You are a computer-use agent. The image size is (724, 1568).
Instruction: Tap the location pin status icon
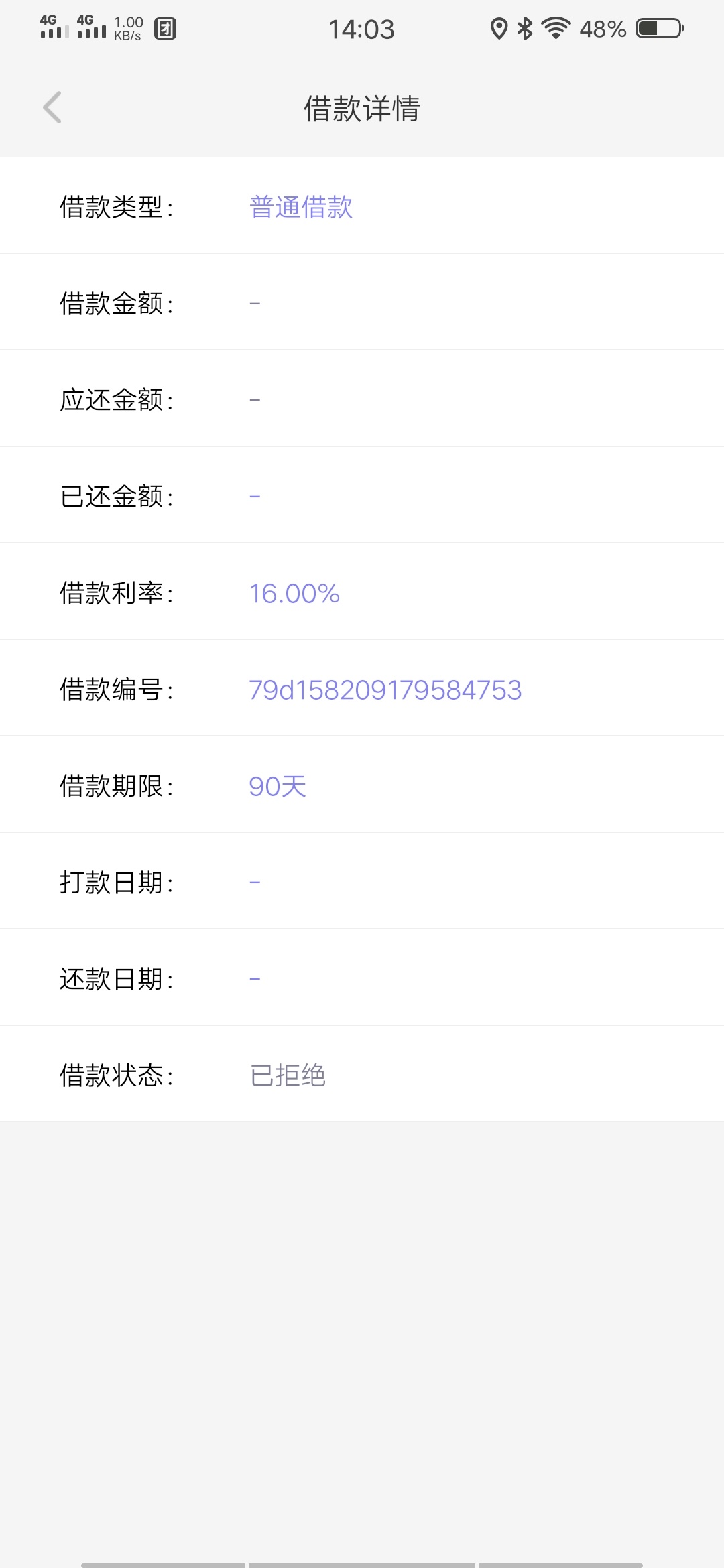[498, 29]
